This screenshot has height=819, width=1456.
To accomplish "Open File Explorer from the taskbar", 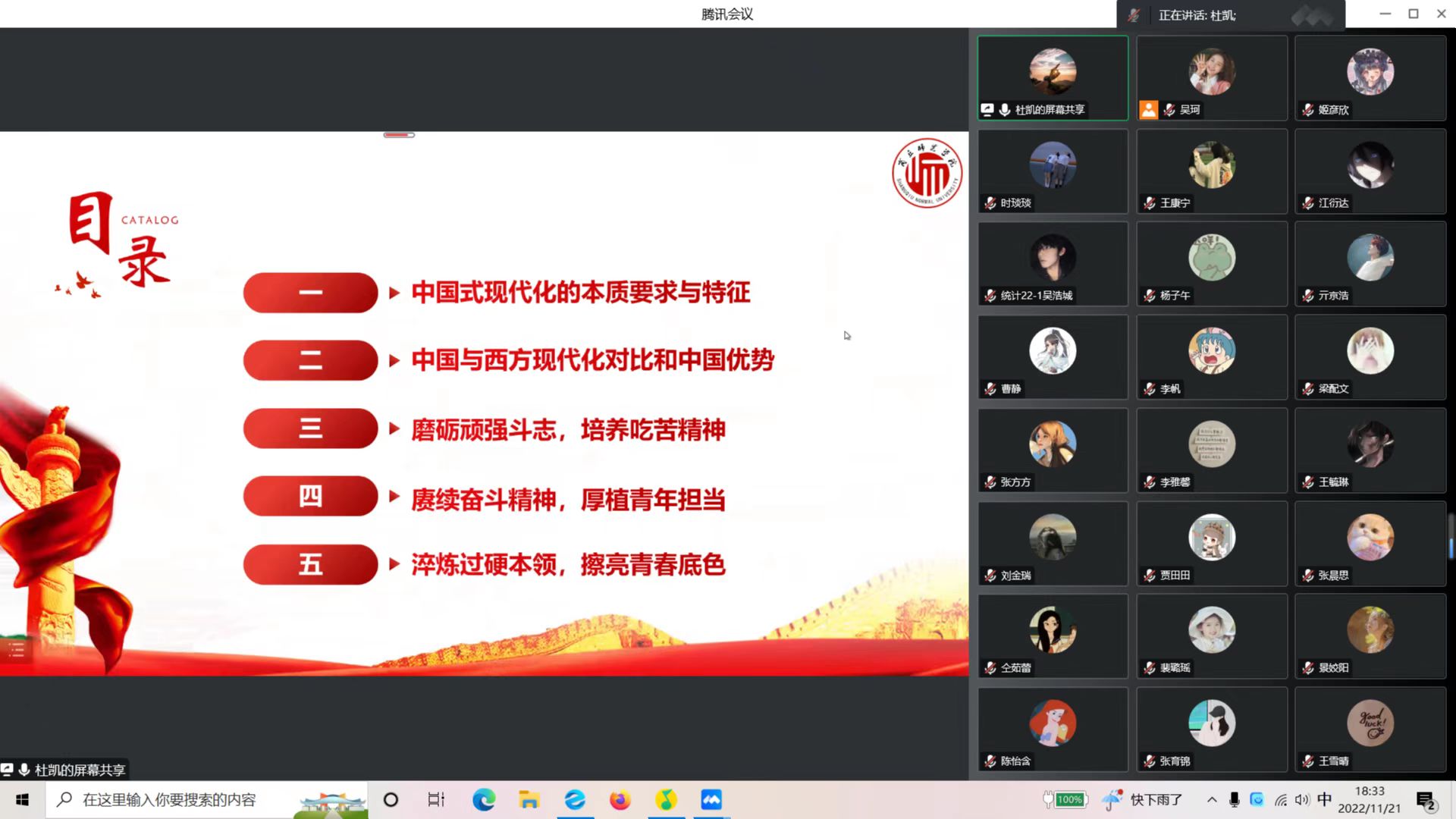I will point(529,799).
